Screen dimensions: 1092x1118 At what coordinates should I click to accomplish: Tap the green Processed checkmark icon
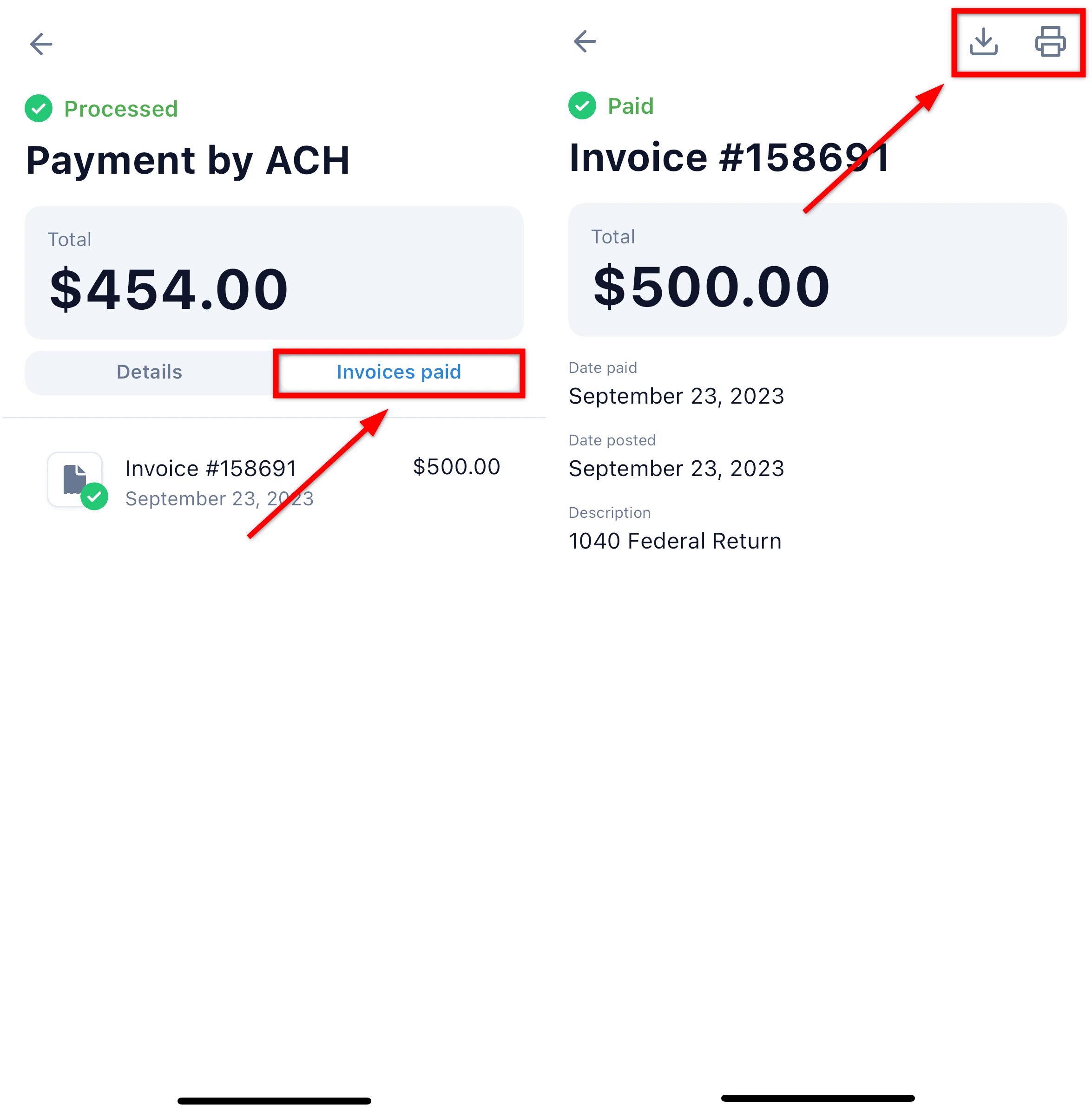pos(39,109)
